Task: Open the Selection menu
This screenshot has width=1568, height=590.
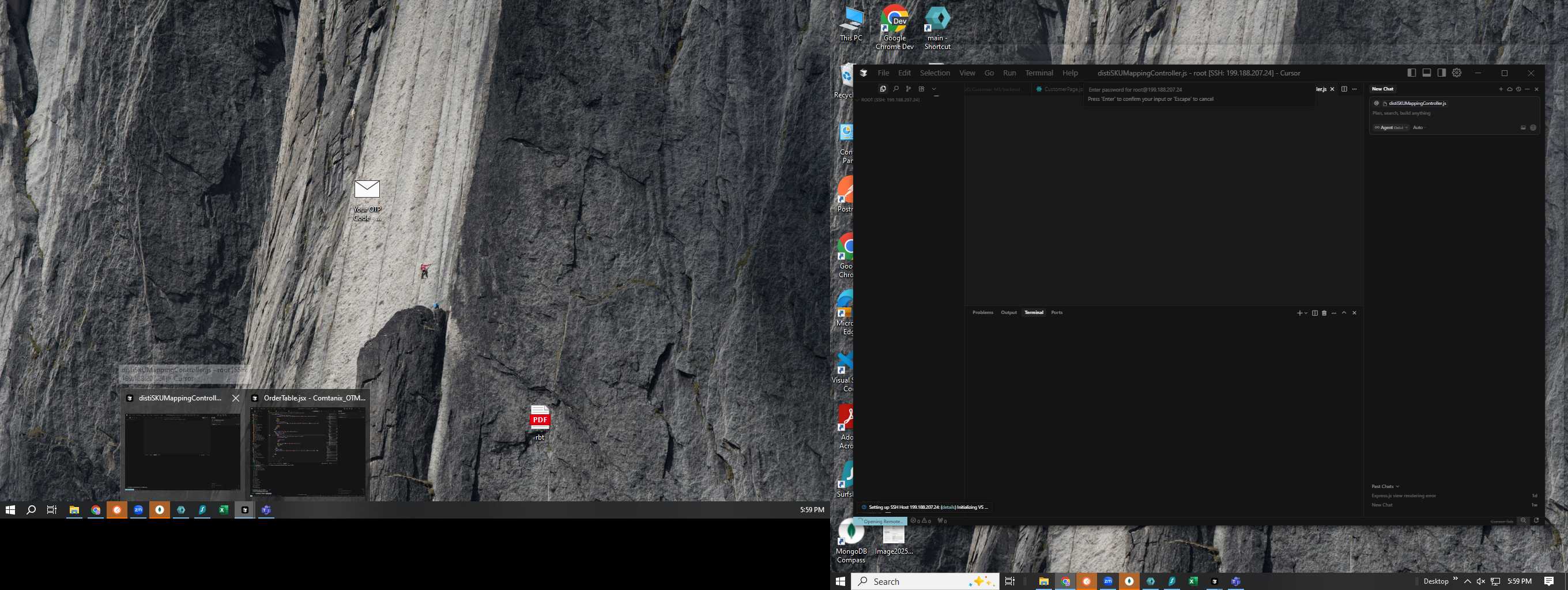Action: [x=934, y=73]
